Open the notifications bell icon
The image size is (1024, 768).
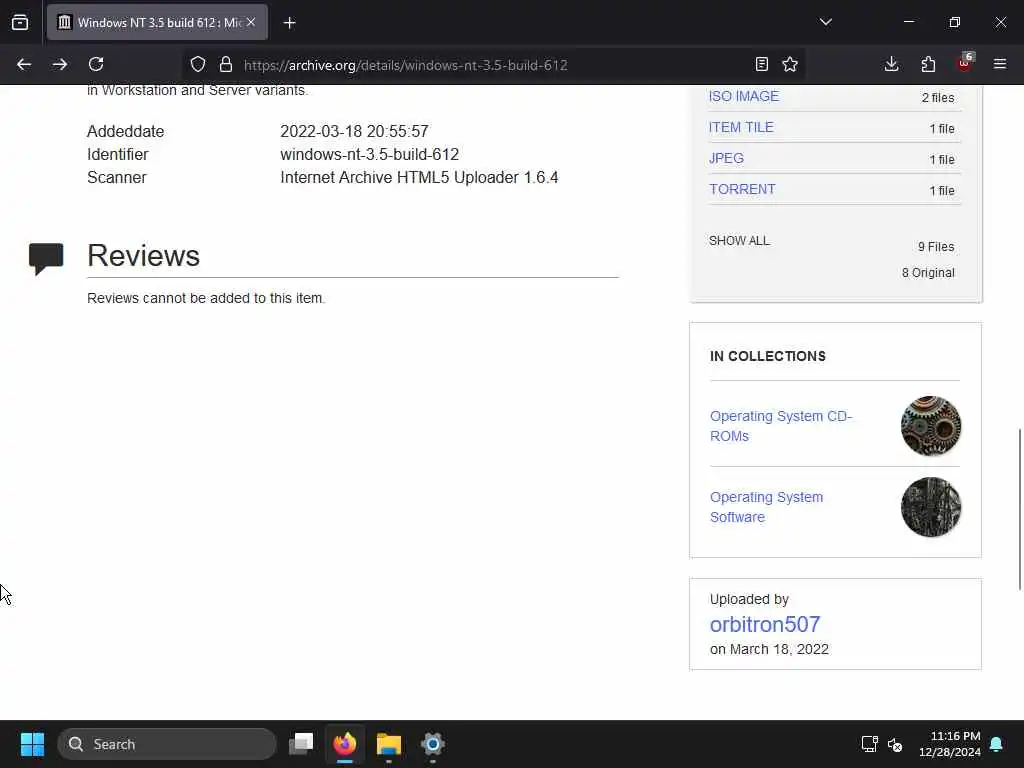tap(997, 744)
